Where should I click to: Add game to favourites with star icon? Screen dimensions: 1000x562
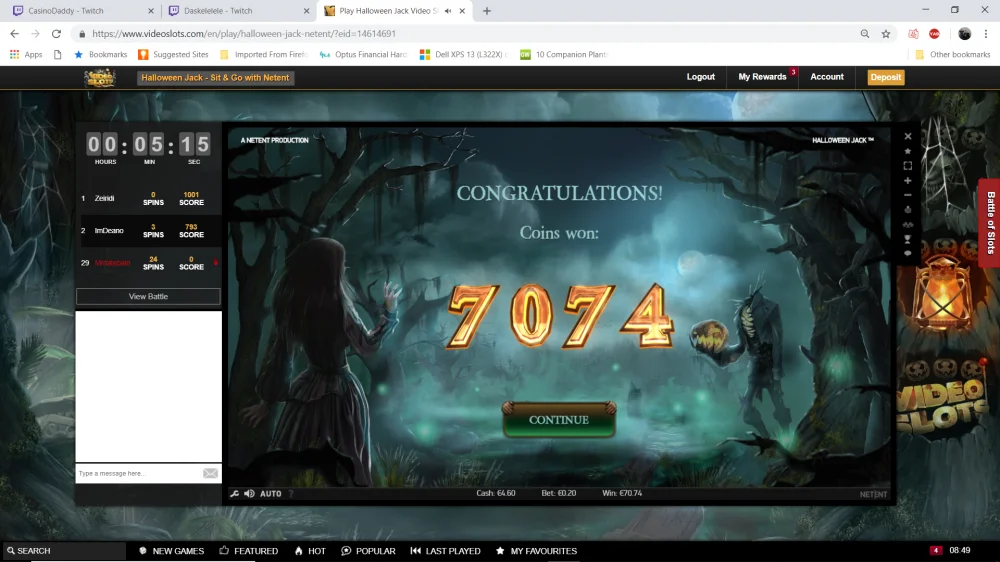tap(908, 151)
